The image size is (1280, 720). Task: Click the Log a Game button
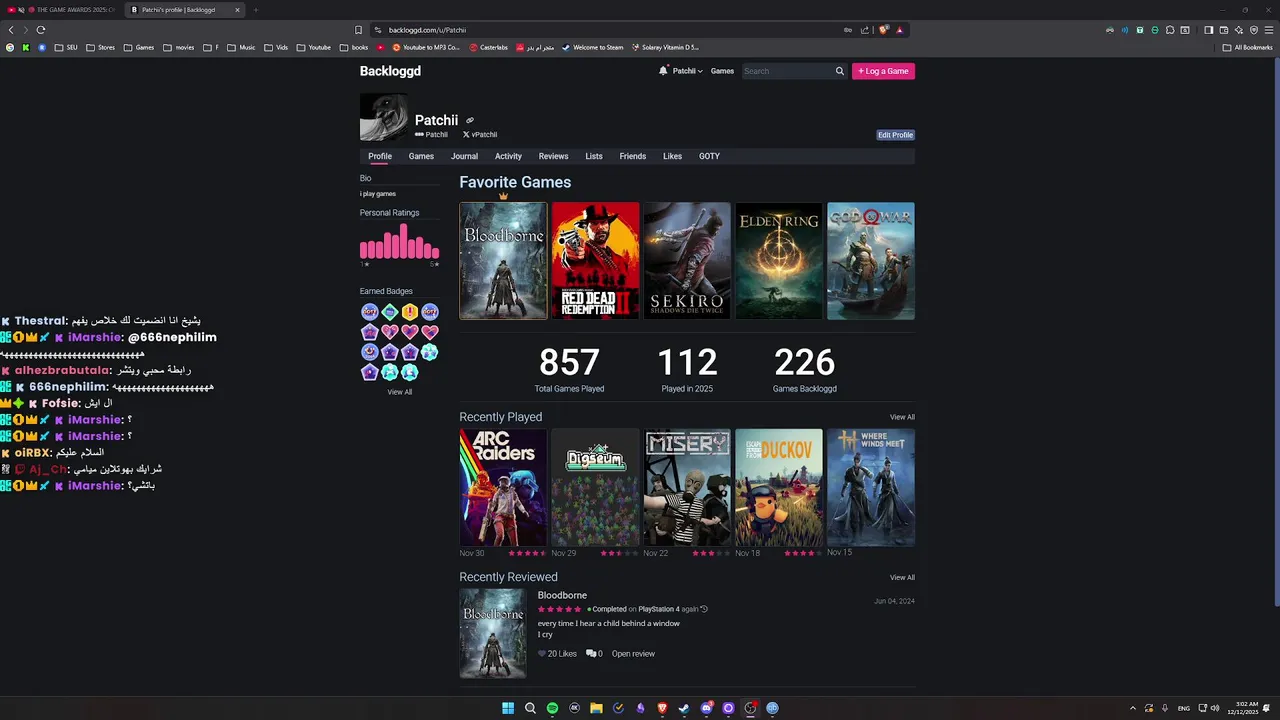[883, 71]
